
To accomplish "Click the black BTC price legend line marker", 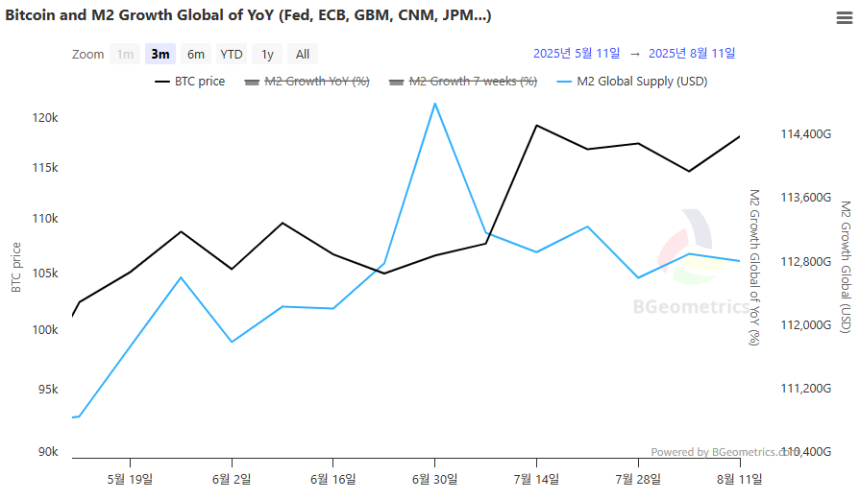I will click(162, 82).
